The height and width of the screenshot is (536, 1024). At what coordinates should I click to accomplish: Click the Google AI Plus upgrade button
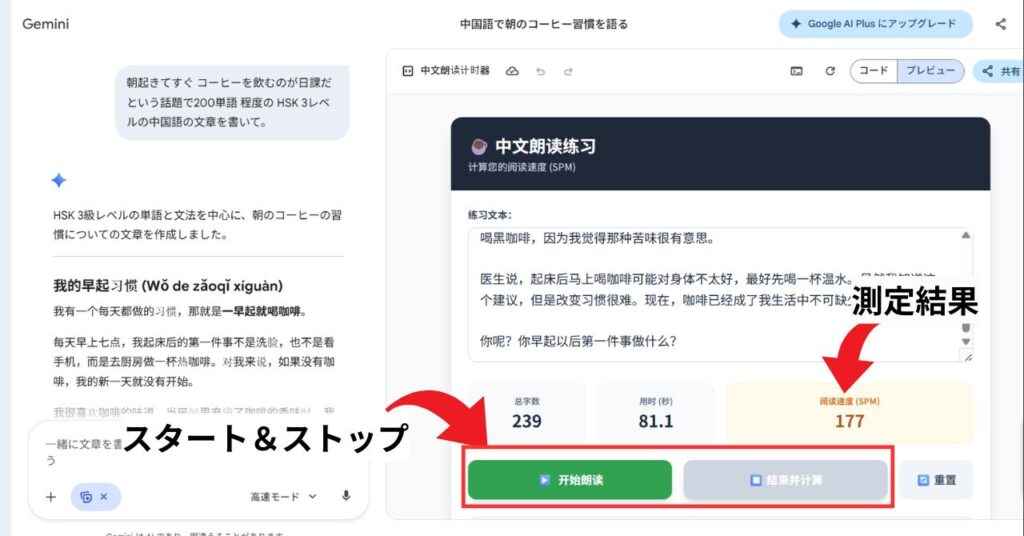click(x=875, y=24)
